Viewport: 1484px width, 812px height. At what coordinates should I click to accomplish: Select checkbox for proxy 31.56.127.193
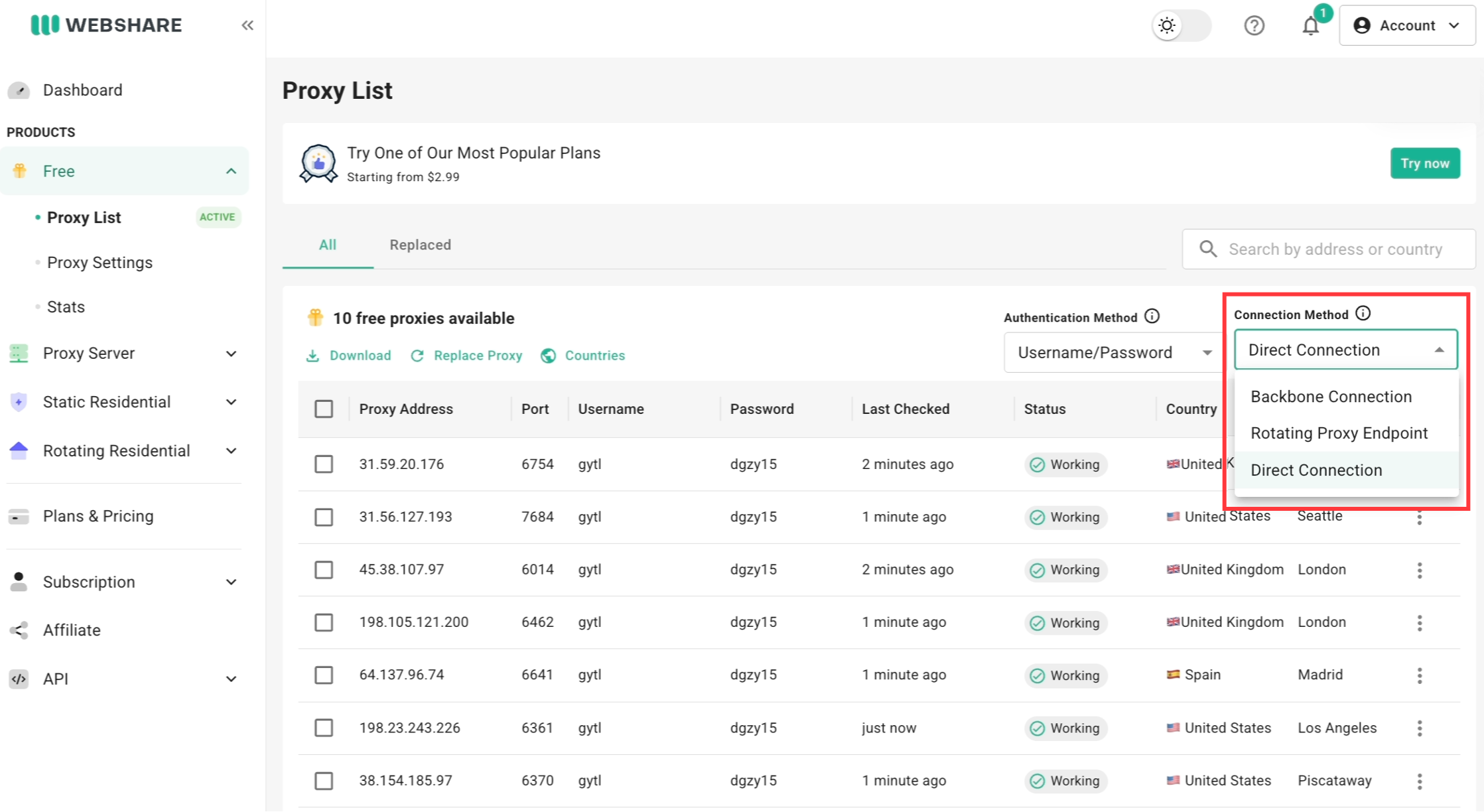point(324,517)
